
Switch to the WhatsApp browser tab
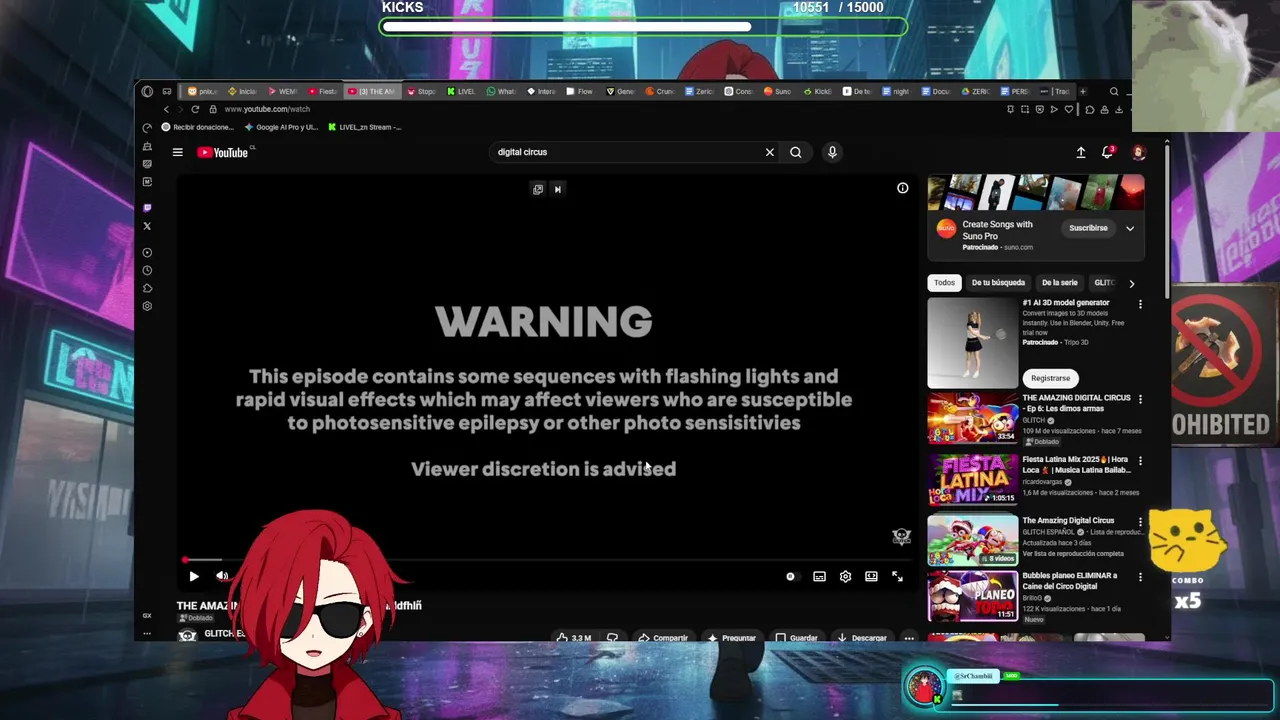pos(501,91)
